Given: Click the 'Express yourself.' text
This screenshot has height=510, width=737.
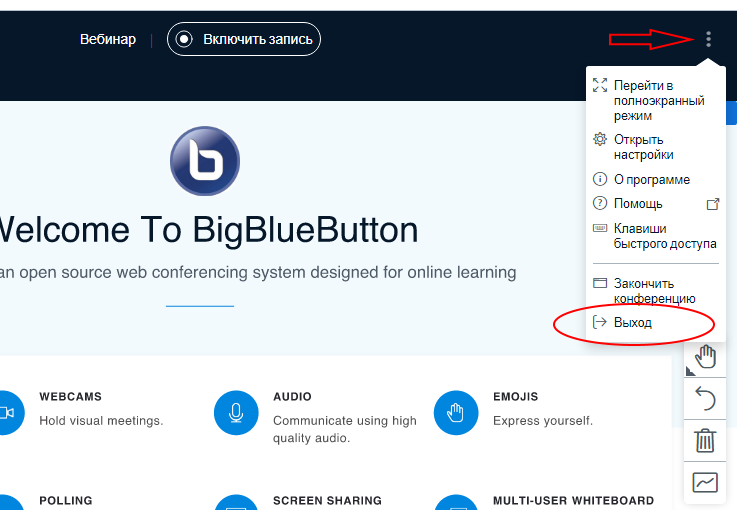Looking at the screenshot, I should point(543,421).
